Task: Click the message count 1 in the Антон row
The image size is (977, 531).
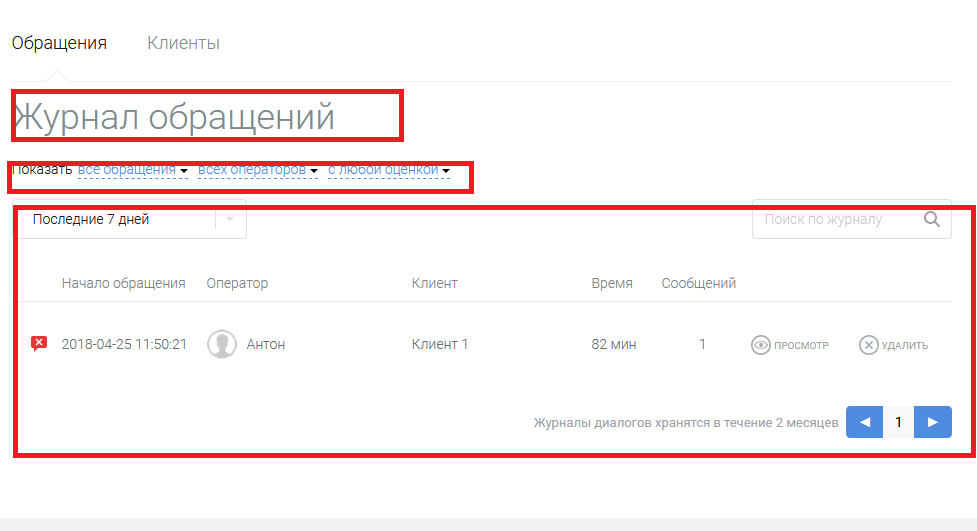Action: tap(702, 344)
